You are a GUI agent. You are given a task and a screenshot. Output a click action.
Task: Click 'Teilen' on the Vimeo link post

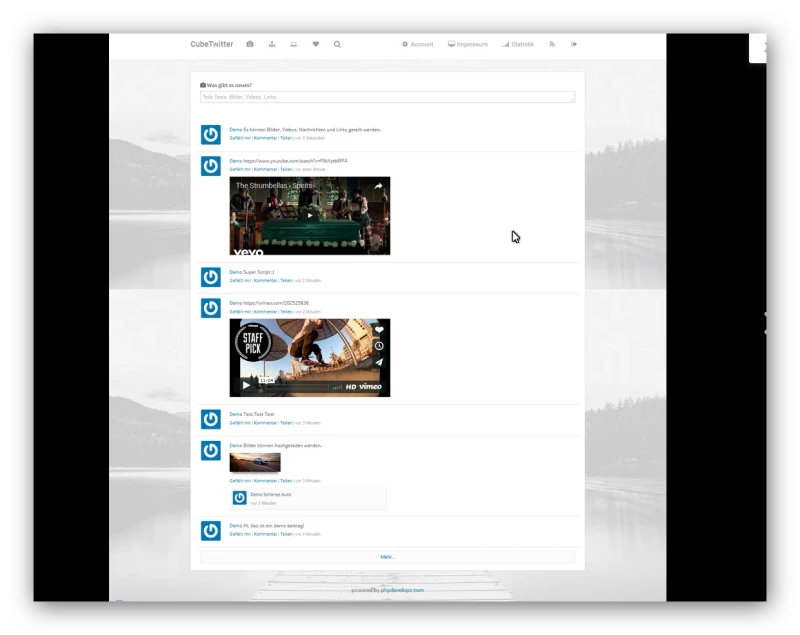click(286, 312)
